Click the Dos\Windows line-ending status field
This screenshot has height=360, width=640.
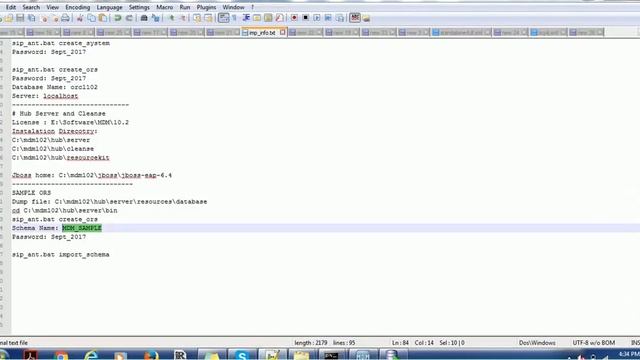click(x=537, y=343)
